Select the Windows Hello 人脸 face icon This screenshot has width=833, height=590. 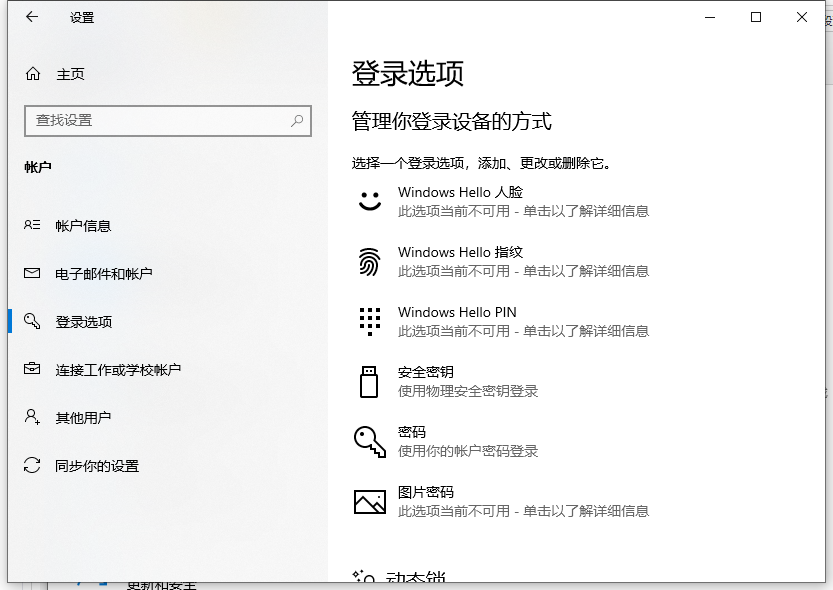click(369, 201)
